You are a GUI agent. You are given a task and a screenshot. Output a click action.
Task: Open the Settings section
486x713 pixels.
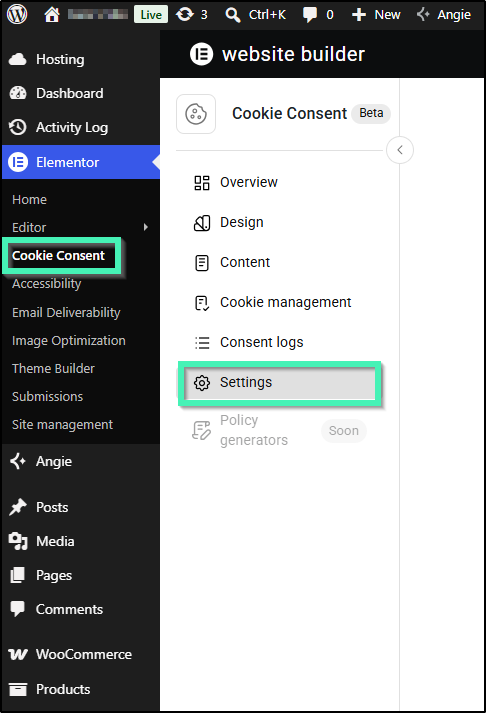coord(279,382)
